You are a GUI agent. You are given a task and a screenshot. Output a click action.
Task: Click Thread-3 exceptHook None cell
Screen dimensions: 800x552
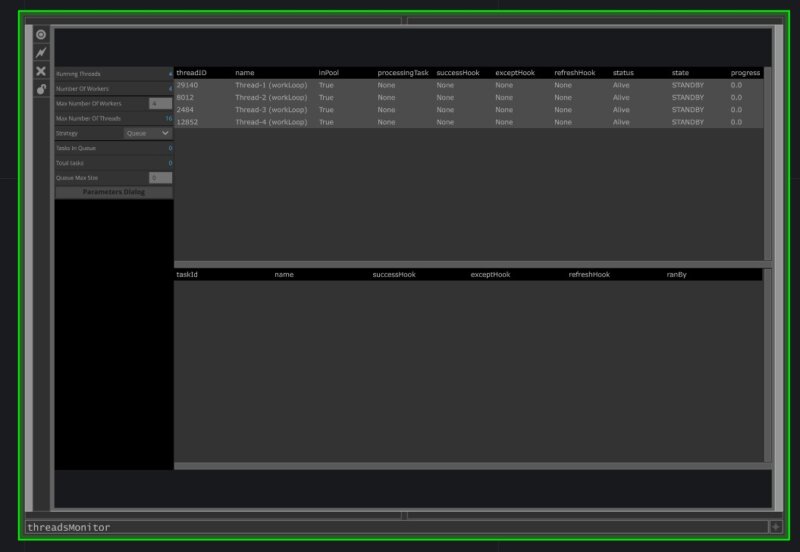coord(504,110)
